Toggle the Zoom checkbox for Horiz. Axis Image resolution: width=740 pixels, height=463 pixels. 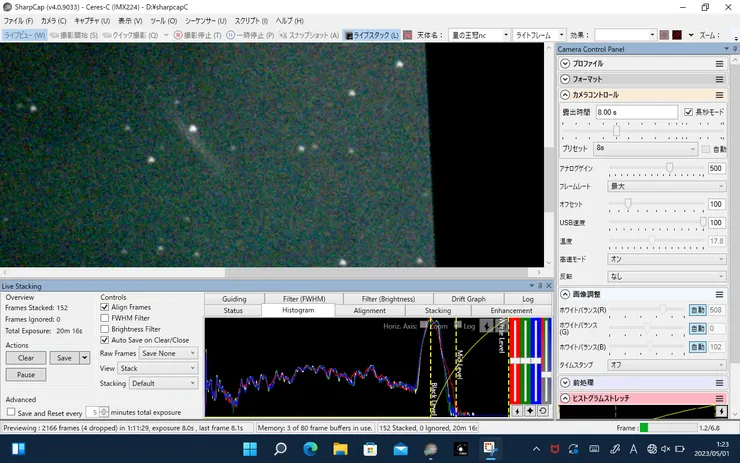424,325
